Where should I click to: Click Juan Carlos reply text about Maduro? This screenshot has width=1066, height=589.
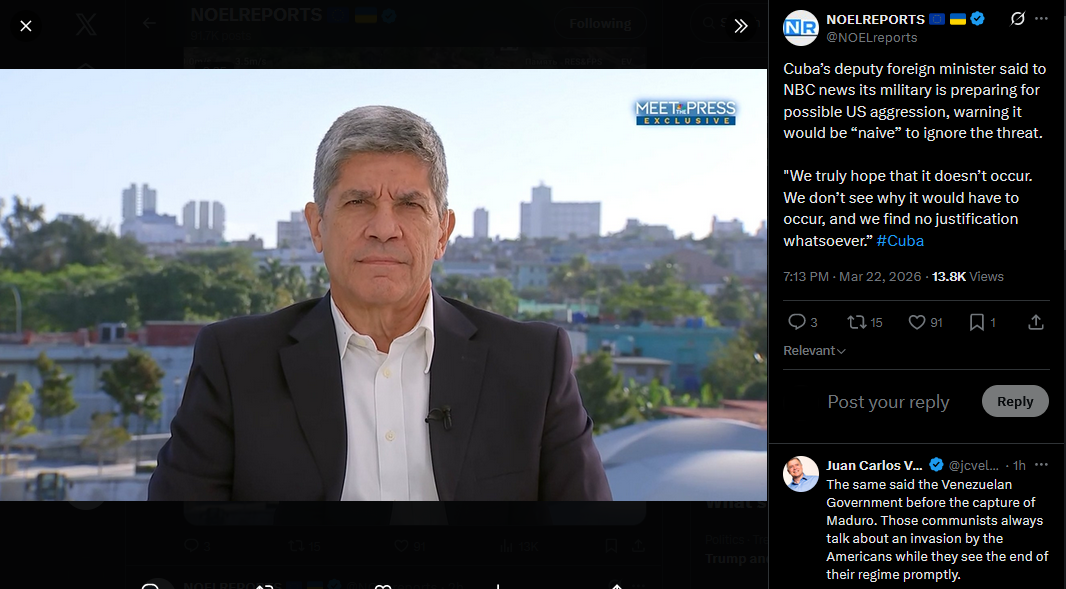(x=937, y=529)
